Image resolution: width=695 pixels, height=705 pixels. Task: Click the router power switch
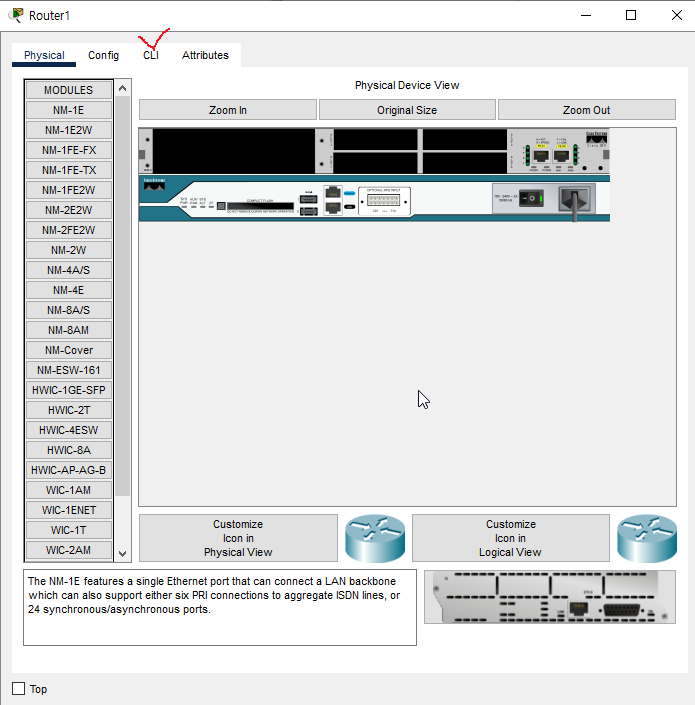[x=531, y=198]
